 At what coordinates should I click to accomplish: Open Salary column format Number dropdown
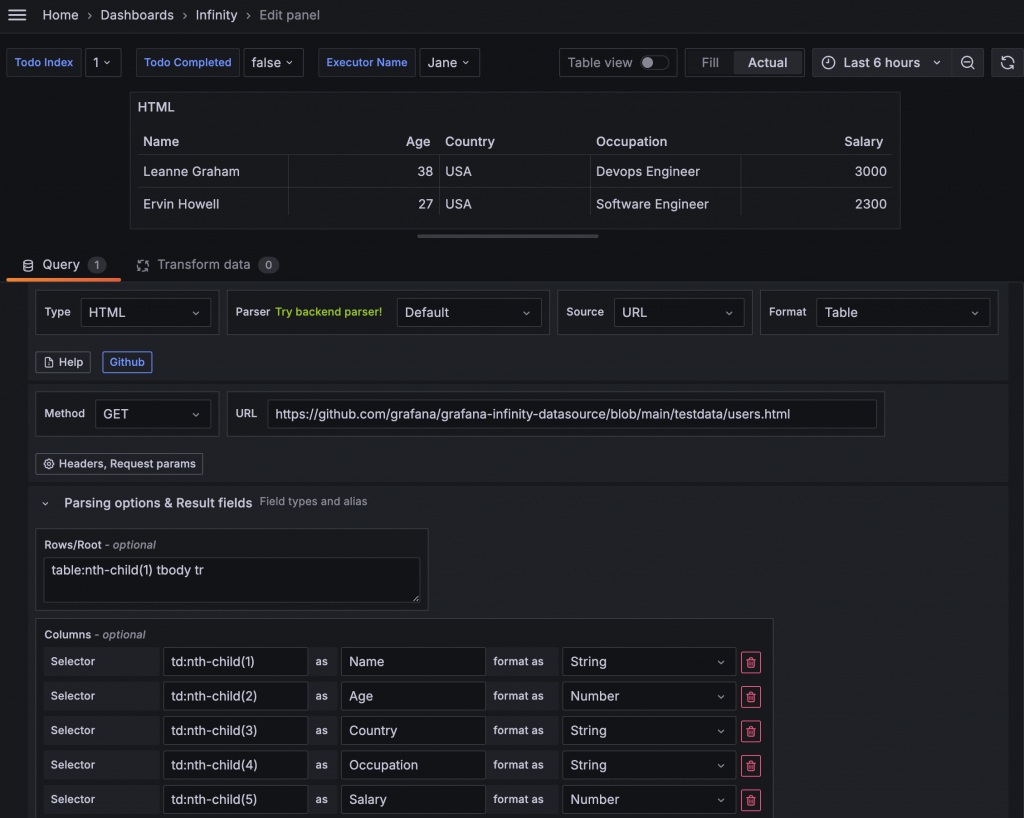point(648,800)
